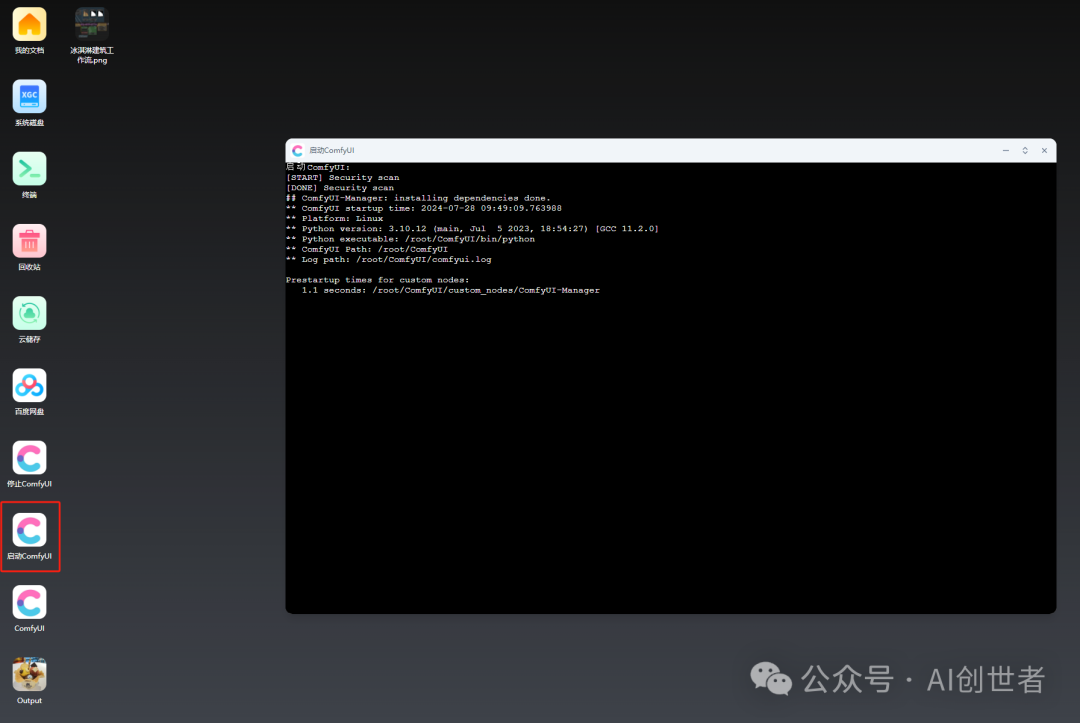Click the ComfyUI logo in window title bar
The width and height of the screenshot is (1080, 723).
point(297,151)
